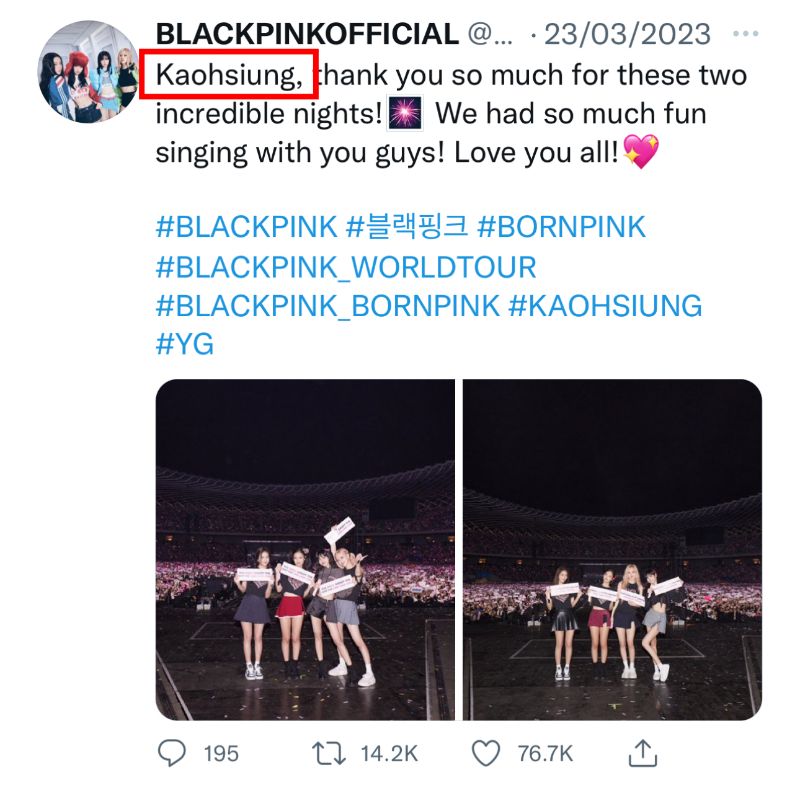Open the #BLACKPINK hashtag

pyautogui.click(x=247, y=227)
